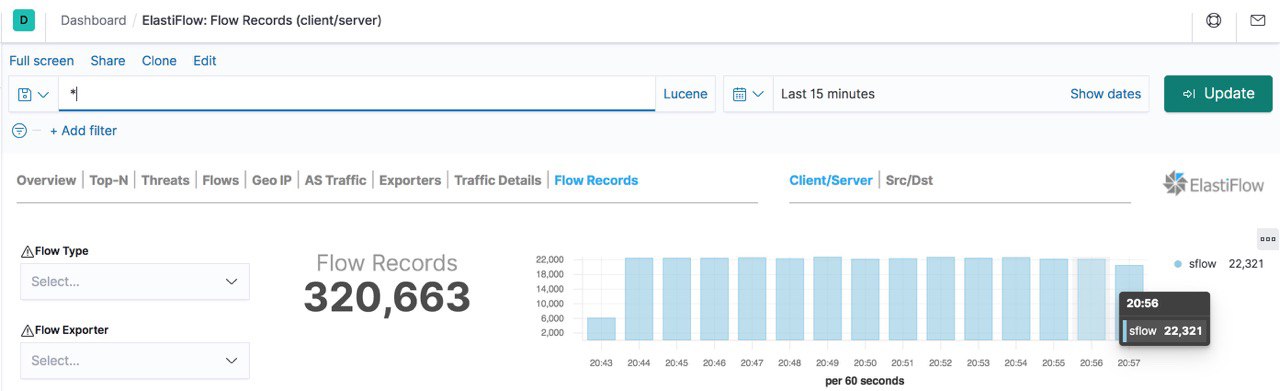Click the filter options circle icon

pyautogui.click(x=19, y=131)
